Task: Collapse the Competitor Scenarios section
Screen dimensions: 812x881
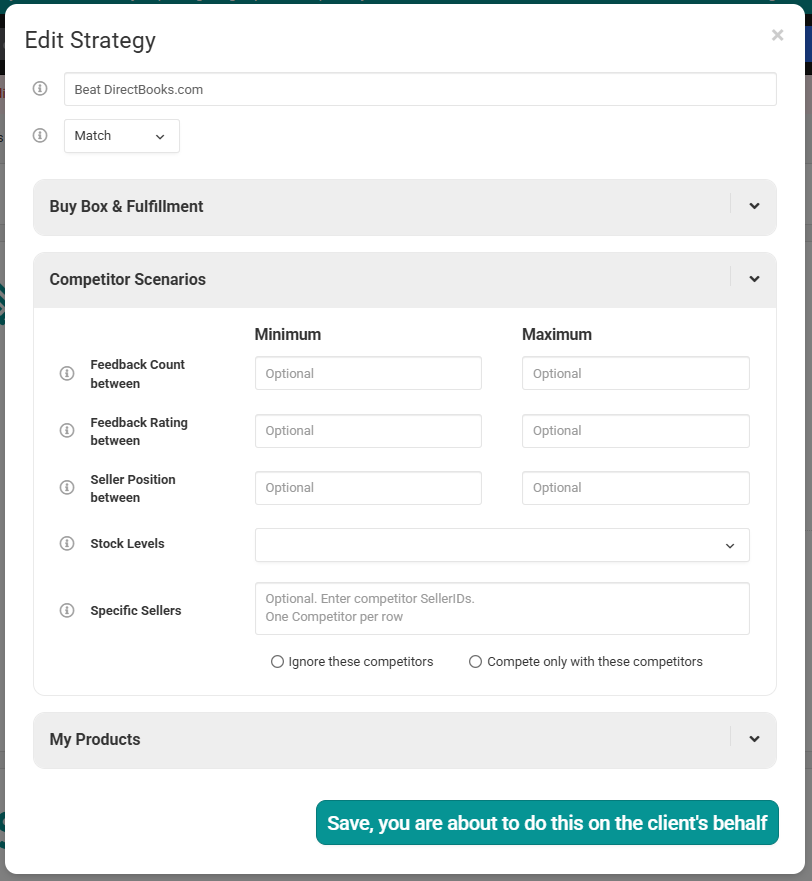Action: coord(754,279)
